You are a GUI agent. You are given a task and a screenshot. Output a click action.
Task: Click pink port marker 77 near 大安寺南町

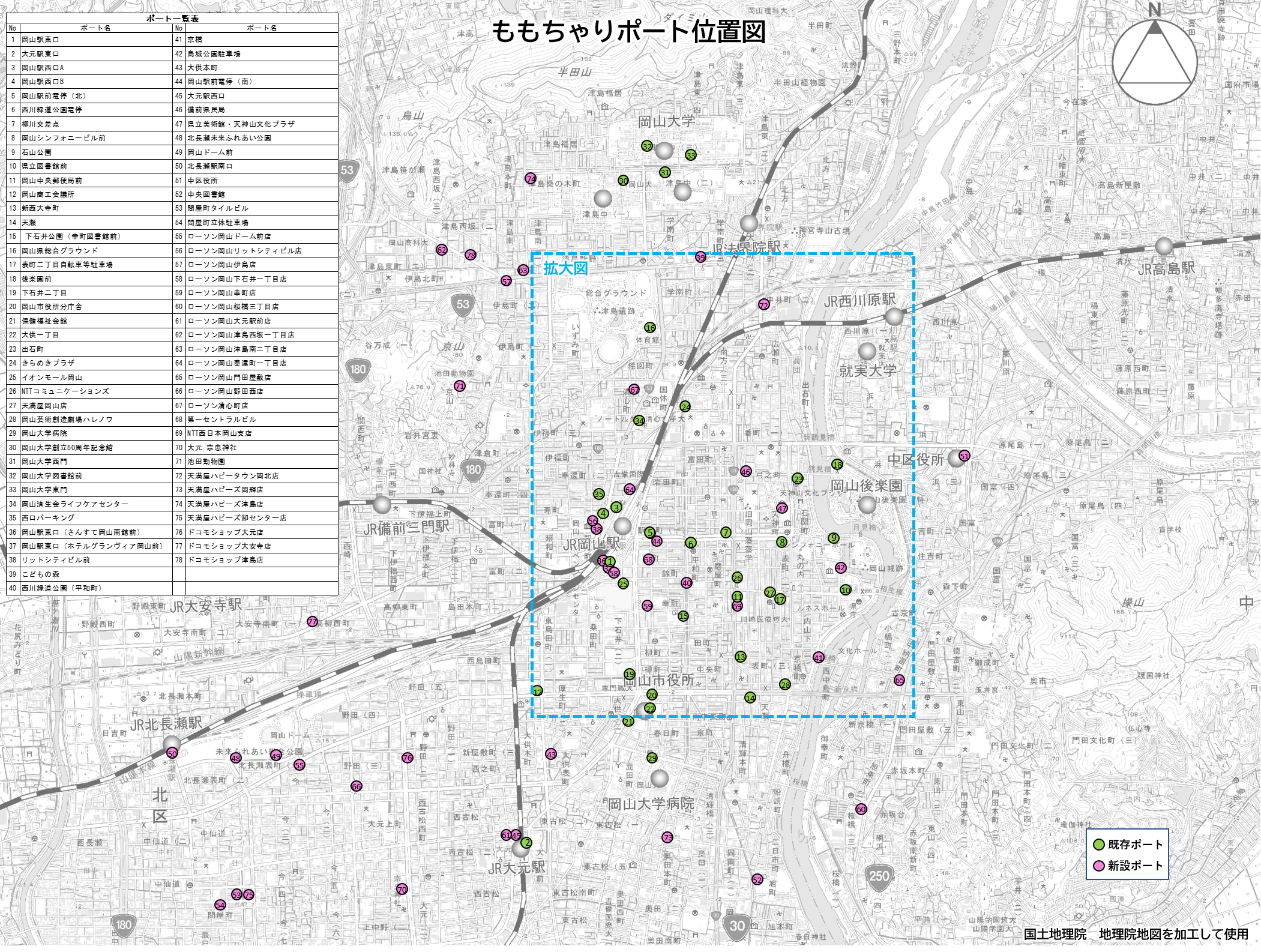pos(312,621)
